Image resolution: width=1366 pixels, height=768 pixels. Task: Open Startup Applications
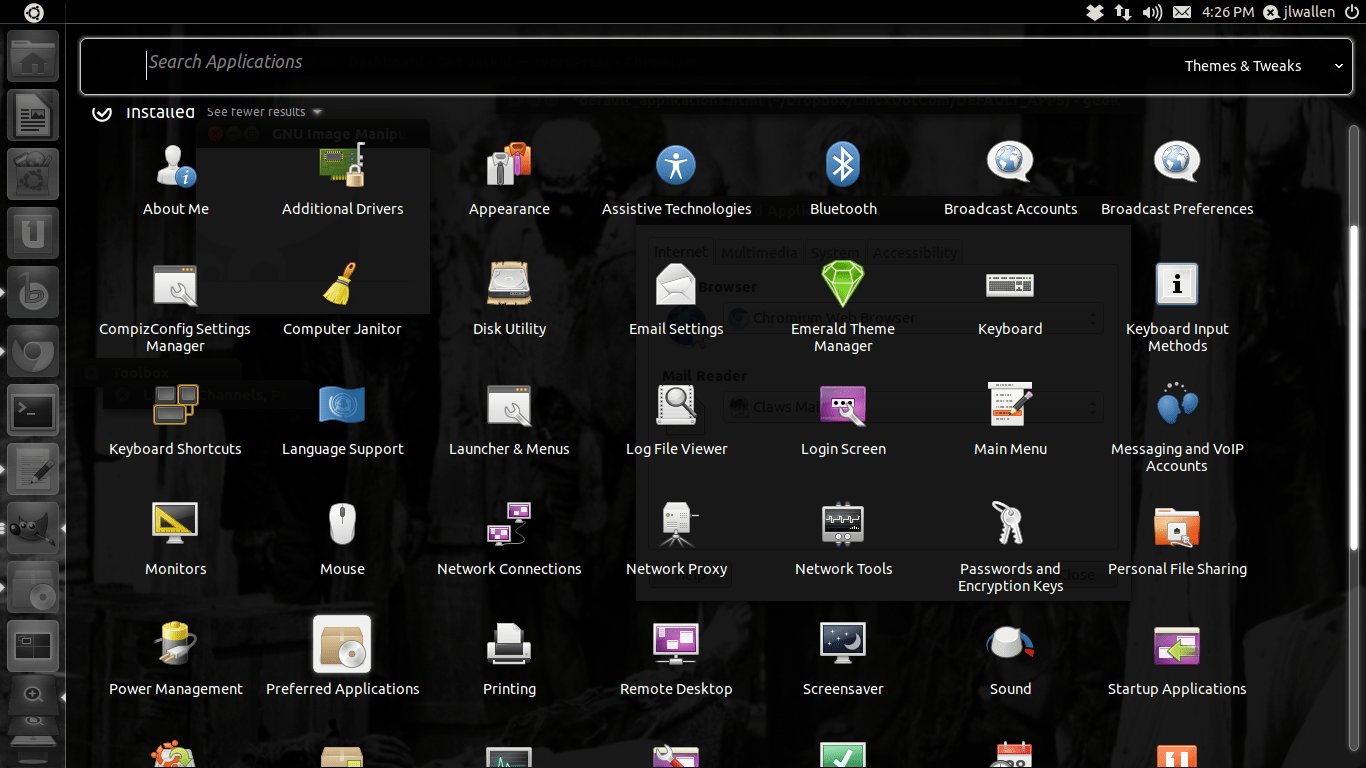click(x=1177, y=644)
